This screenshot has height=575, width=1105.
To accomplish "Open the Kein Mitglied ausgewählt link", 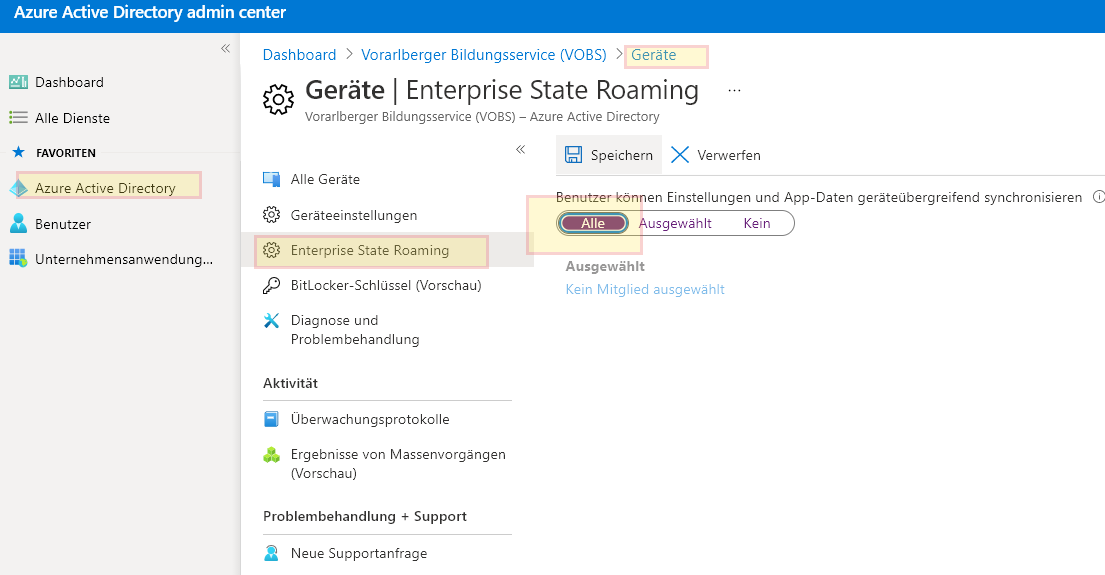I will (x=645, y=289).
